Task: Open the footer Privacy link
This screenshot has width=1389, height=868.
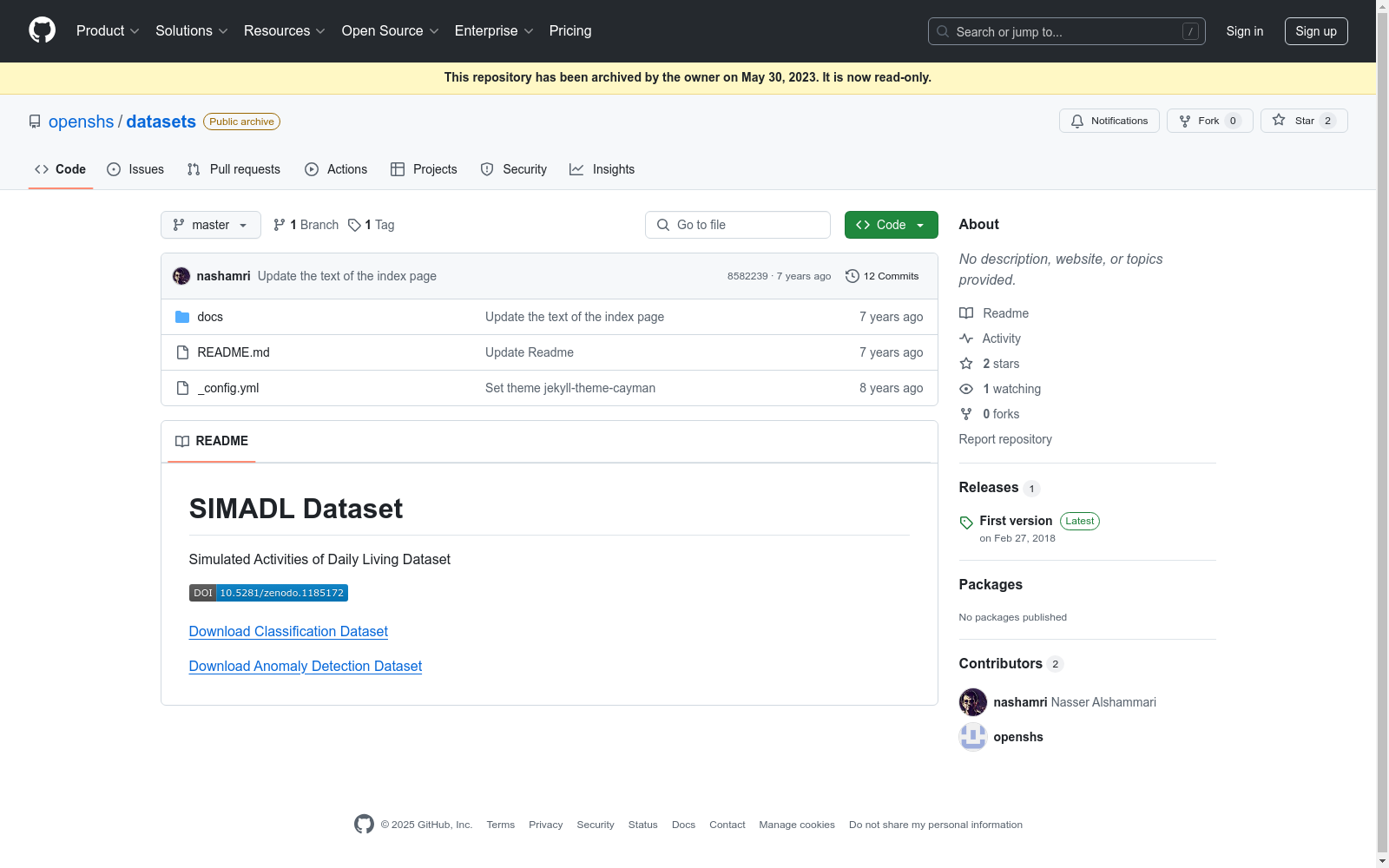Action: (546, 825)
